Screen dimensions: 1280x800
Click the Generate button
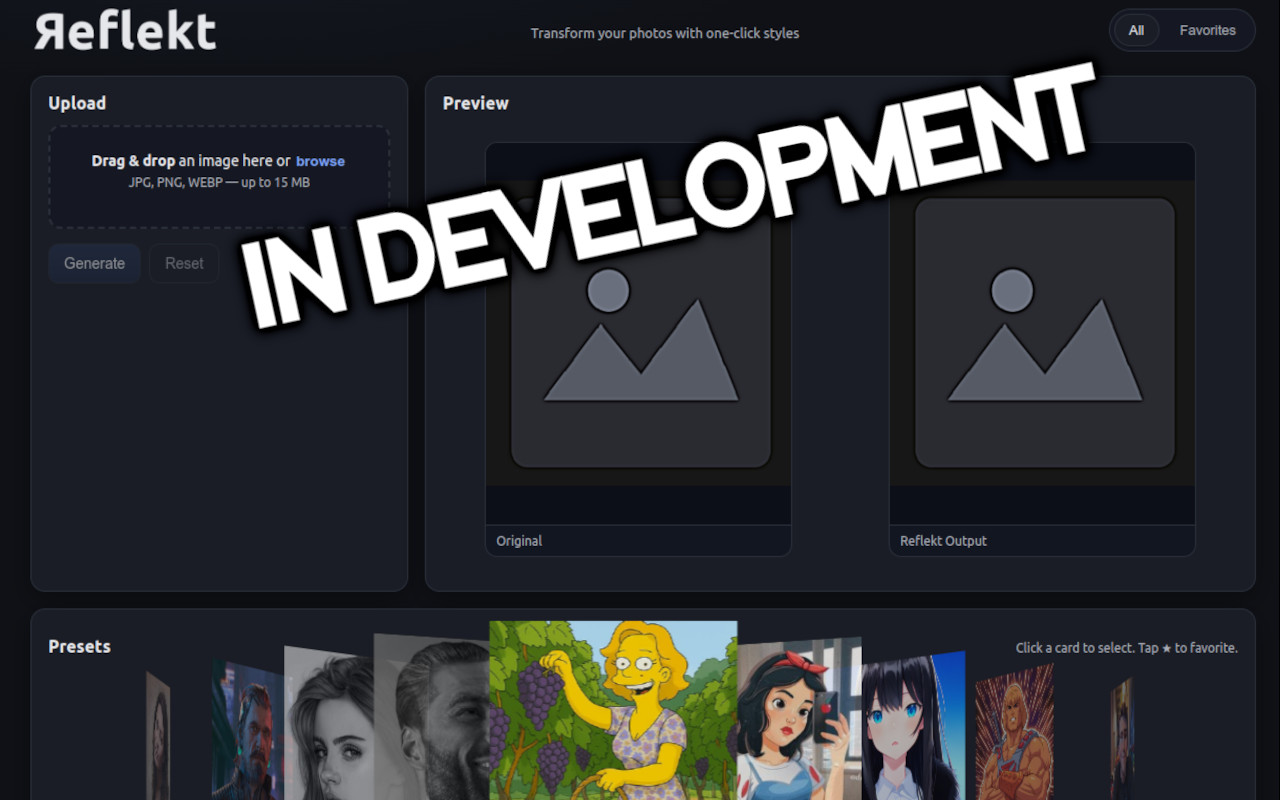coord(94,263)
